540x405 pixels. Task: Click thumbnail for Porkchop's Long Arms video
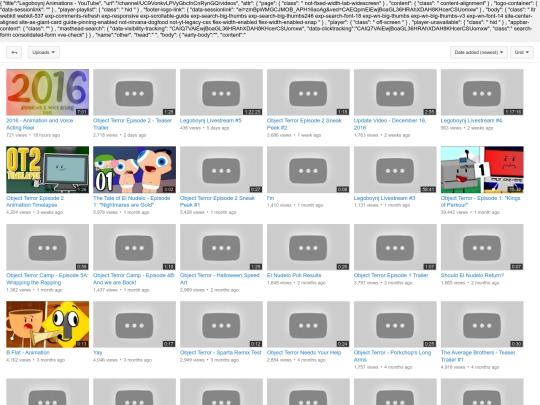click(x=395, y=324)
